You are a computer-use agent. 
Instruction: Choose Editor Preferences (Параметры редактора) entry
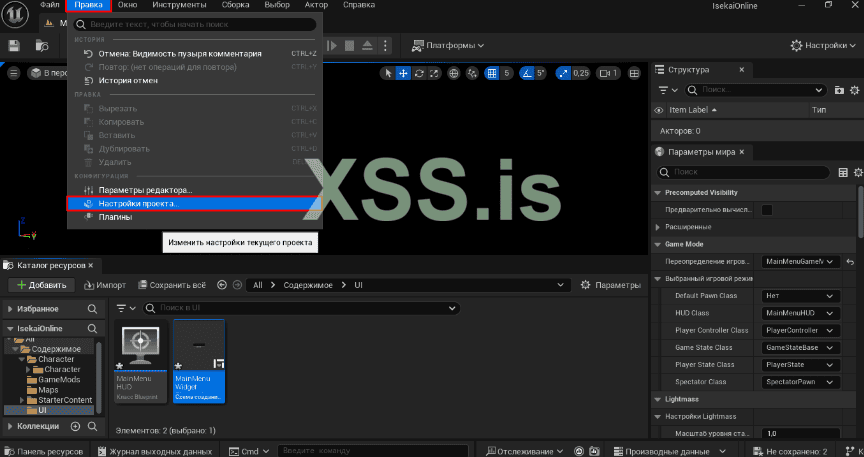point(193,190)
